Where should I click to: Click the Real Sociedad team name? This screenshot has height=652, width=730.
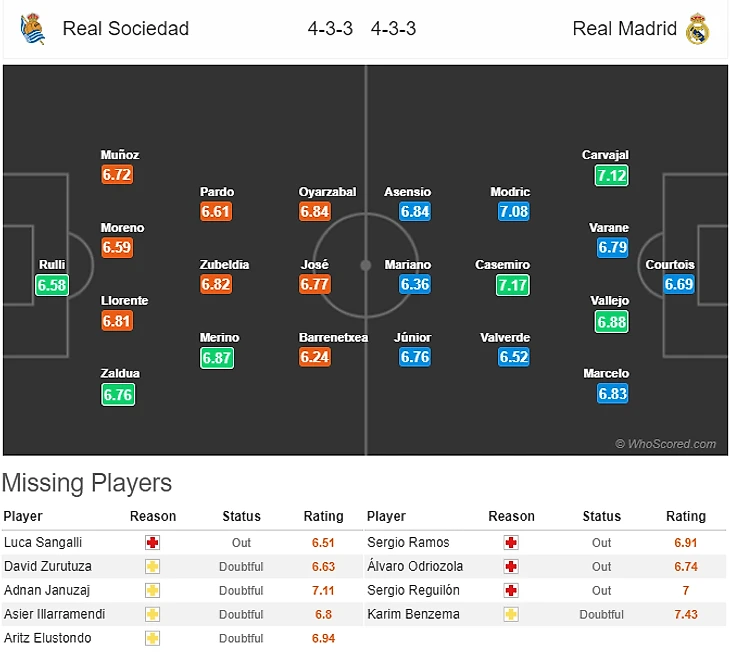coord(125,29)
